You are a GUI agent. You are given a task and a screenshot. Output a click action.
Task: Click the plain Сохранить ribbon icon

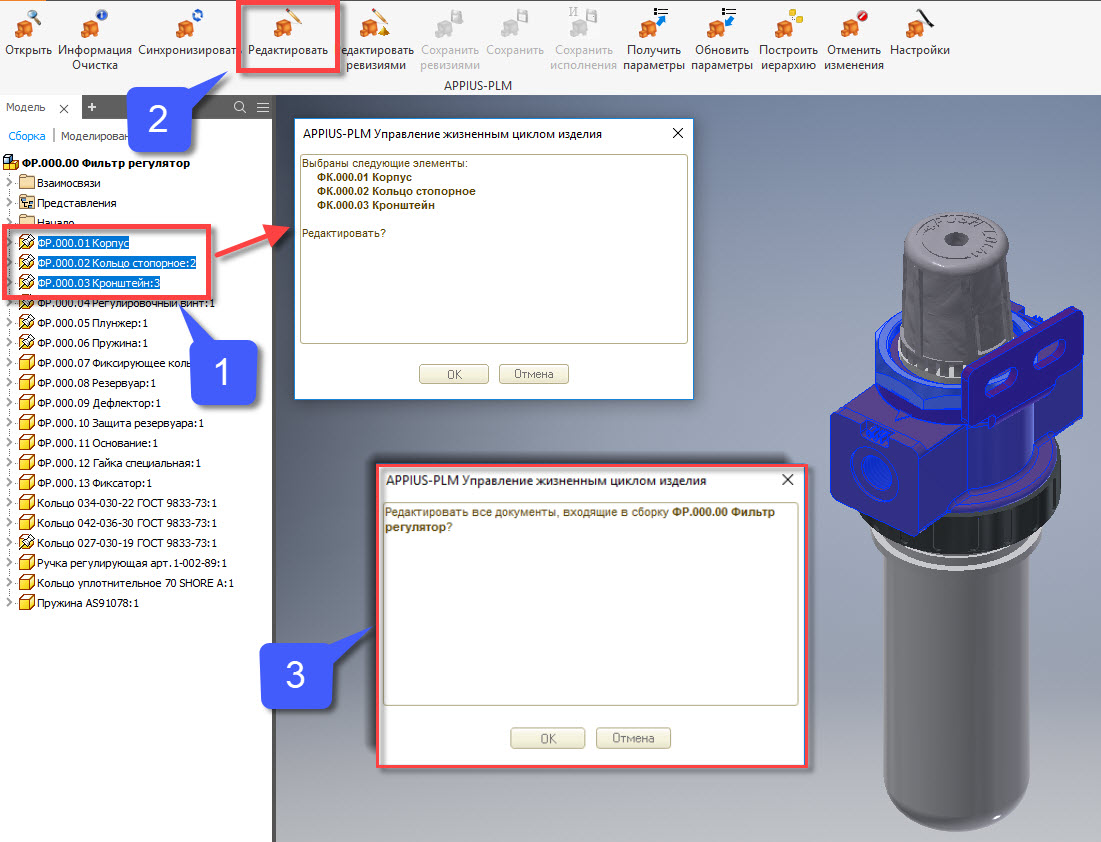pos(515,25)
